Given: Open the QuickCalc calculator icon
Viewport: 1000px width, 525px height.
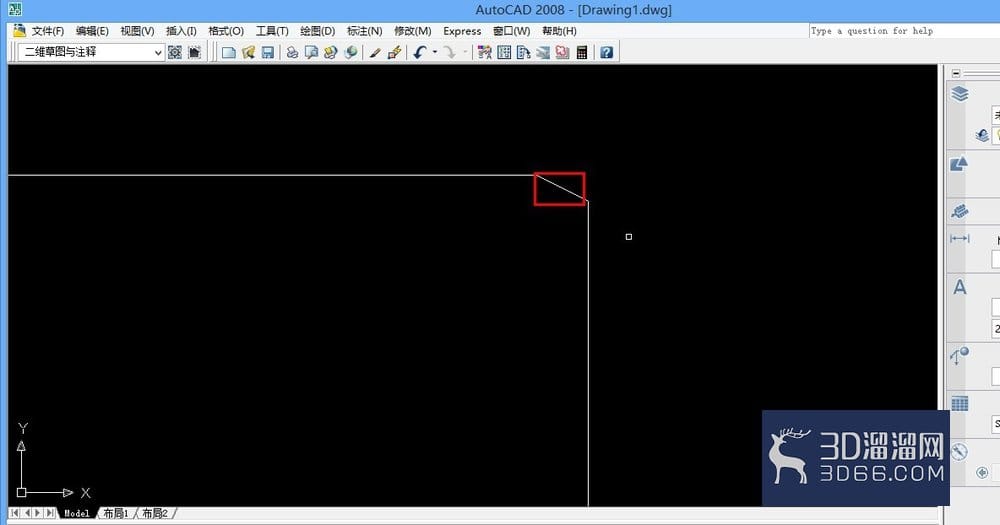Looking at the screenshot, I should (x=581, y=52).
